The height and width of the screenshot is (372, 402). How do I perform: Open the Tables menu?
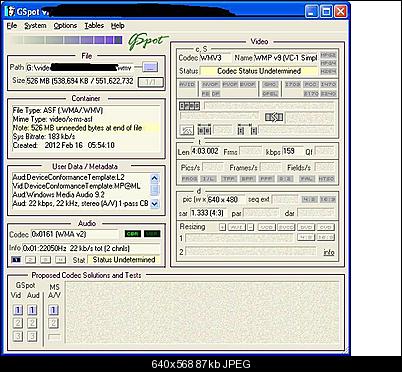(x=94, y=26)
